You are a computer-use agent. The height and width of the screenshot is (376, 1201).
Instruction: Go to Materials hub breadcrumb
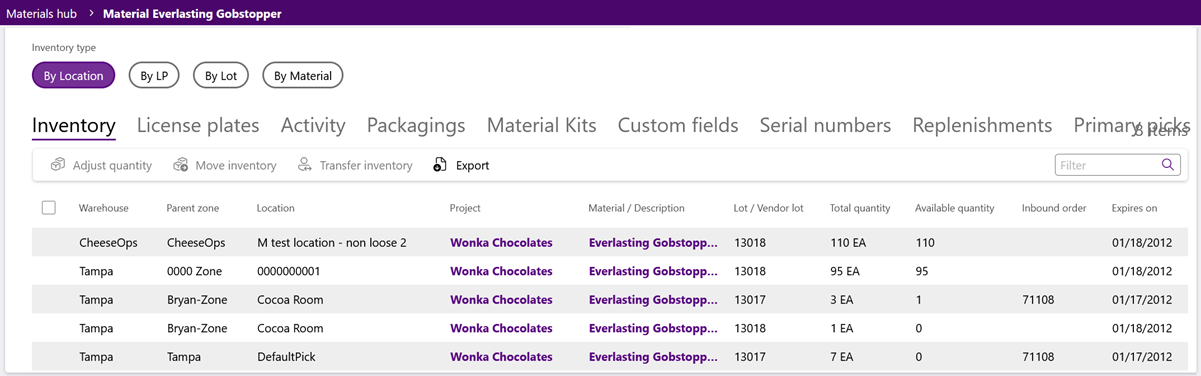42,14
